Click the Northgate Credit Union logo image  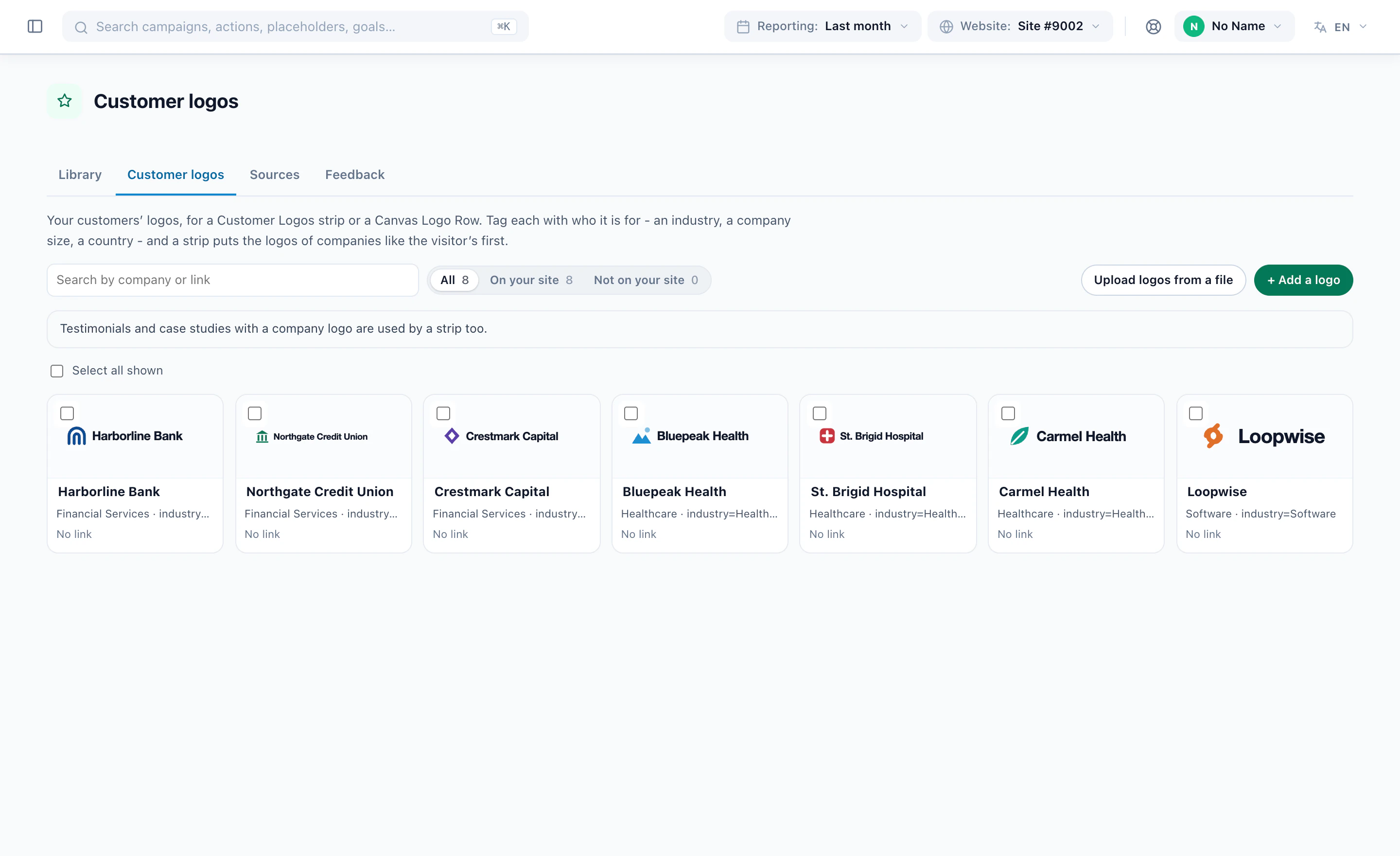(312, 437)
